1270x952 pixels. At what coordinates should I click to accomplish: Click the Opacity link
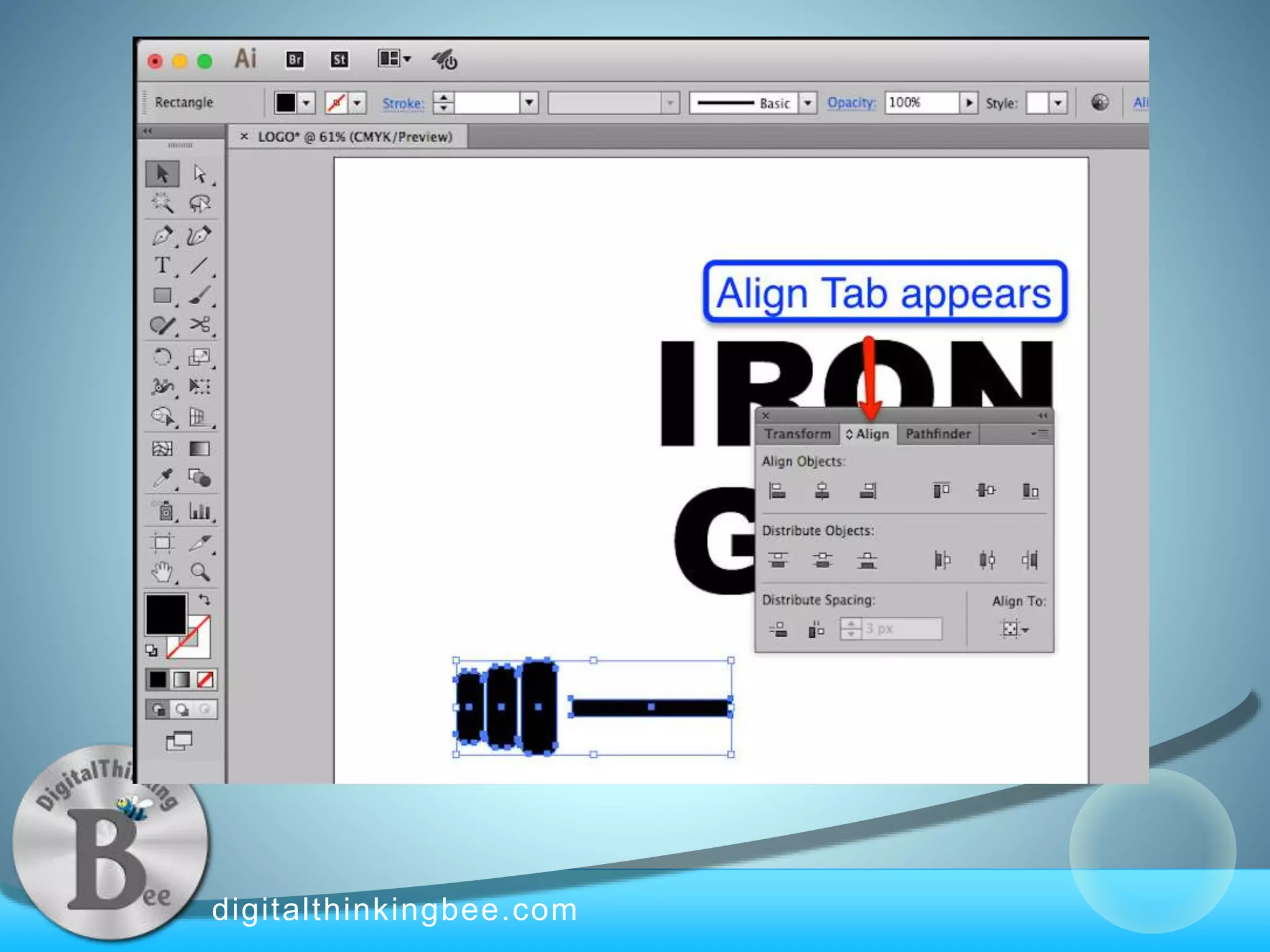click(x=851, y=103)
